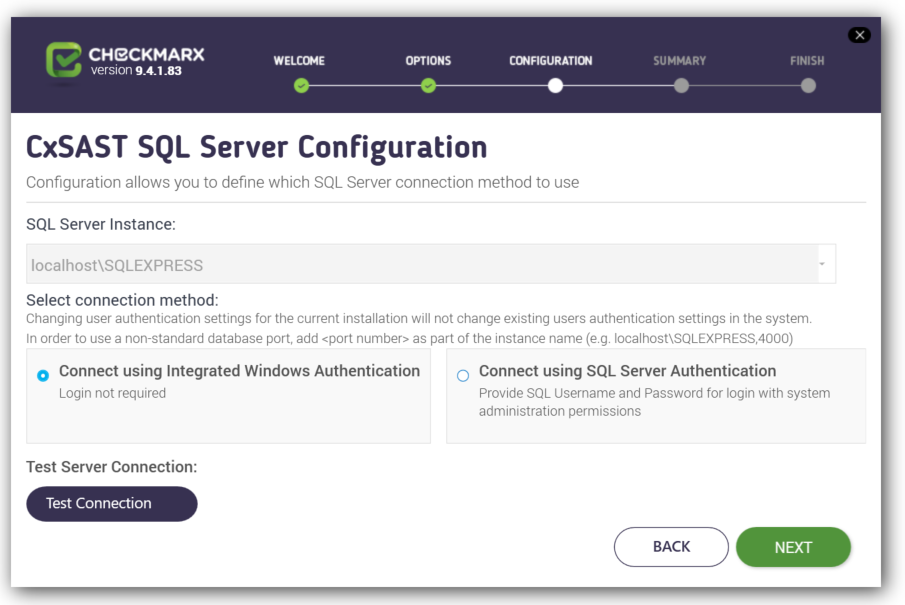Screen dimensions: 905x605
Task: Select Integrated Windows Authentication radio button
Action: coord(43,376)
